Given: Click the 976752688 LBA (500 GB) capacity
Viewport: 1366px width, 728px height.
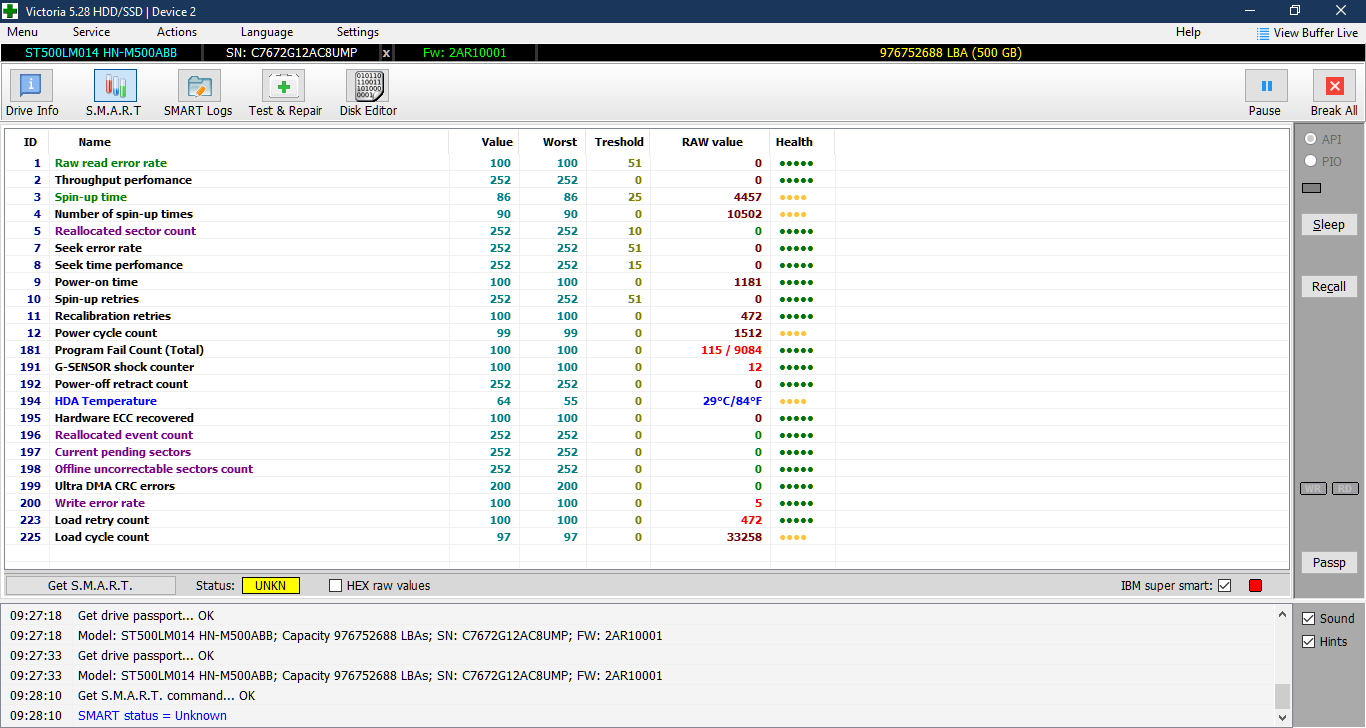Looking at the screenshot, I should [950, 53].
